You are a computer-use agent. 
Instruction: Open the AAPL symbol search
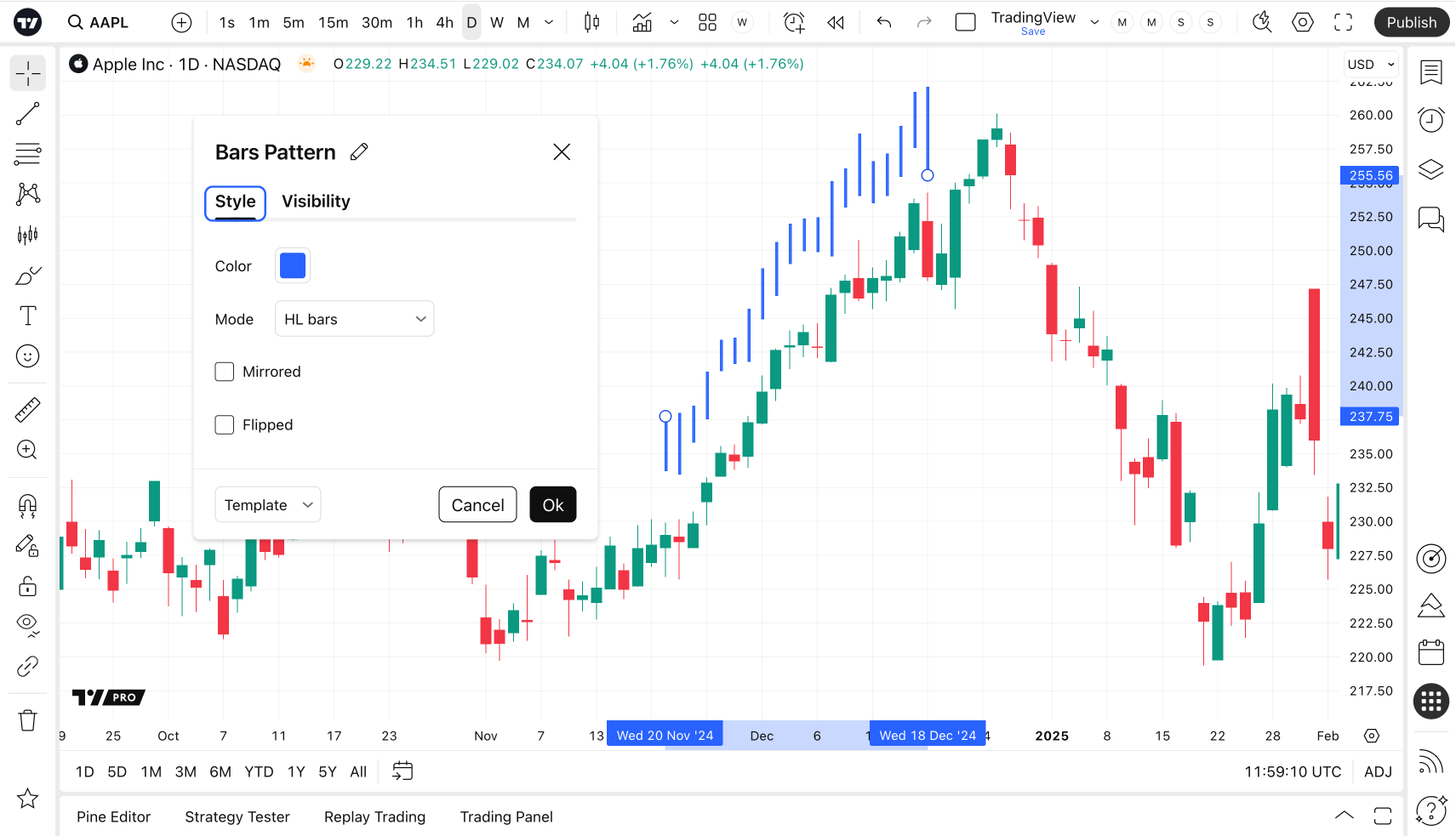pyautogui.click(x=99, y=22)
